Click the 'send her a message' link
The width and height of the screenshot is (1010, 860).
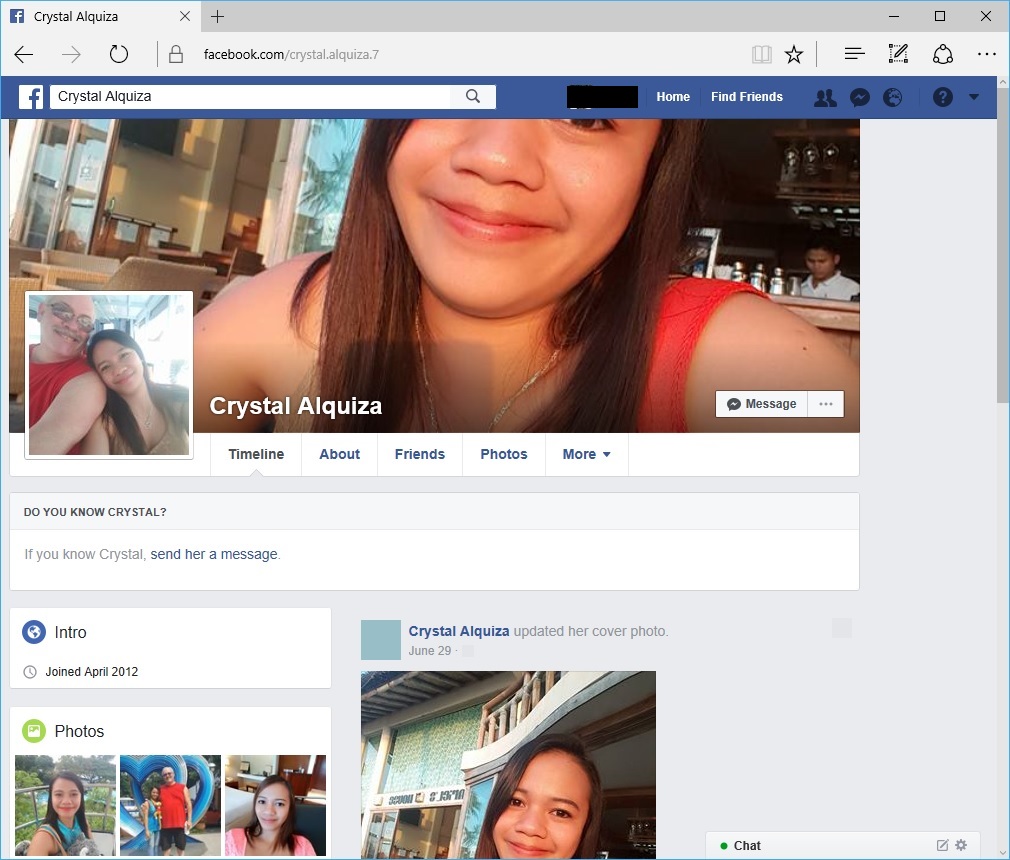click(214, 554)
